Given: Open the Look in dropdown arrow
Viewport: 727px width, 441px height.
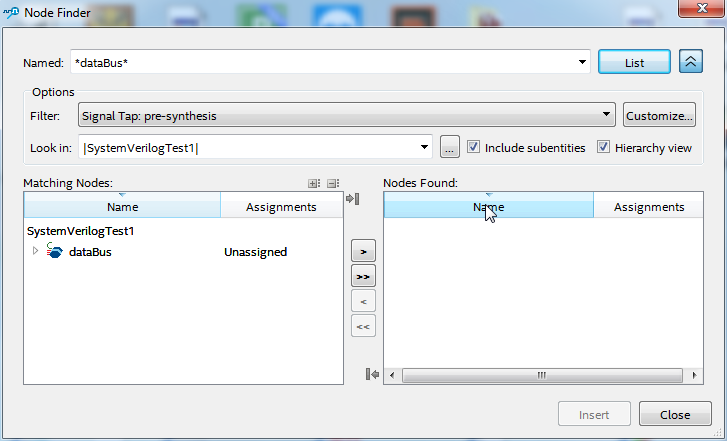Looking at the screenshot, I should (424, 147).
